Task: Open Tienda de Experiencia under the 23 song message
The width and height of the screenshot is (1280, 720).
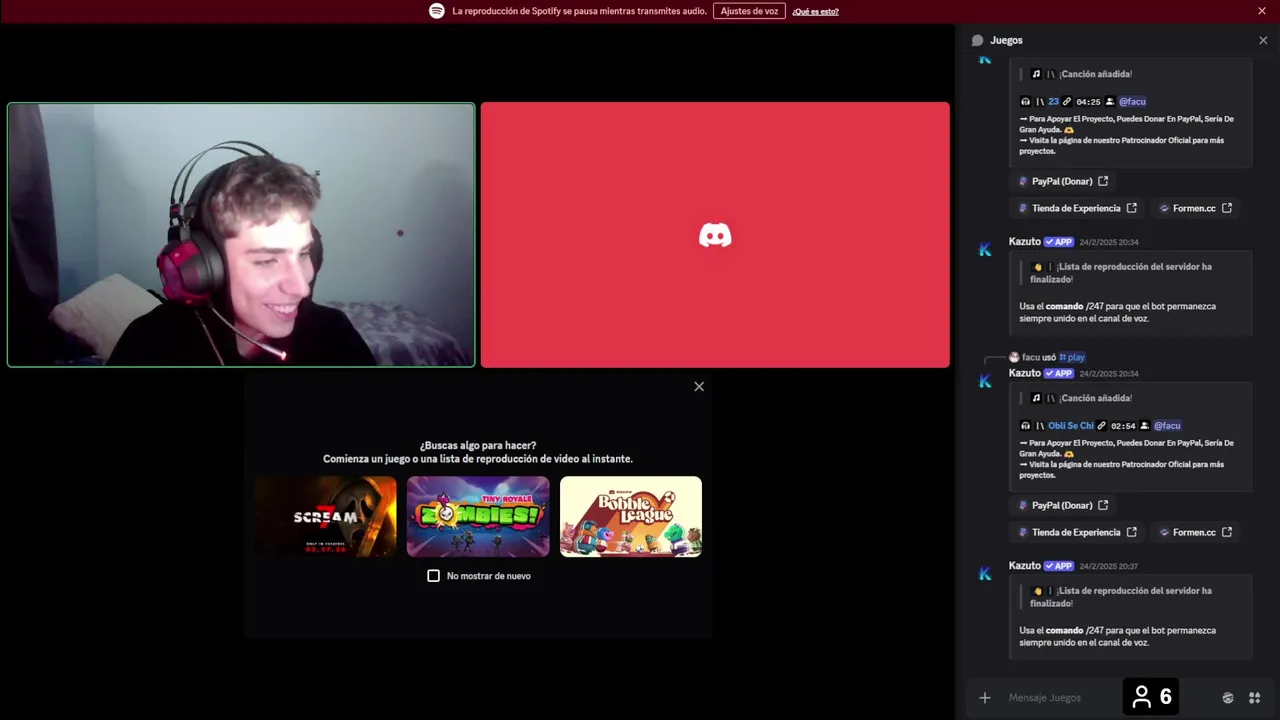Action: coord(1077,208)
